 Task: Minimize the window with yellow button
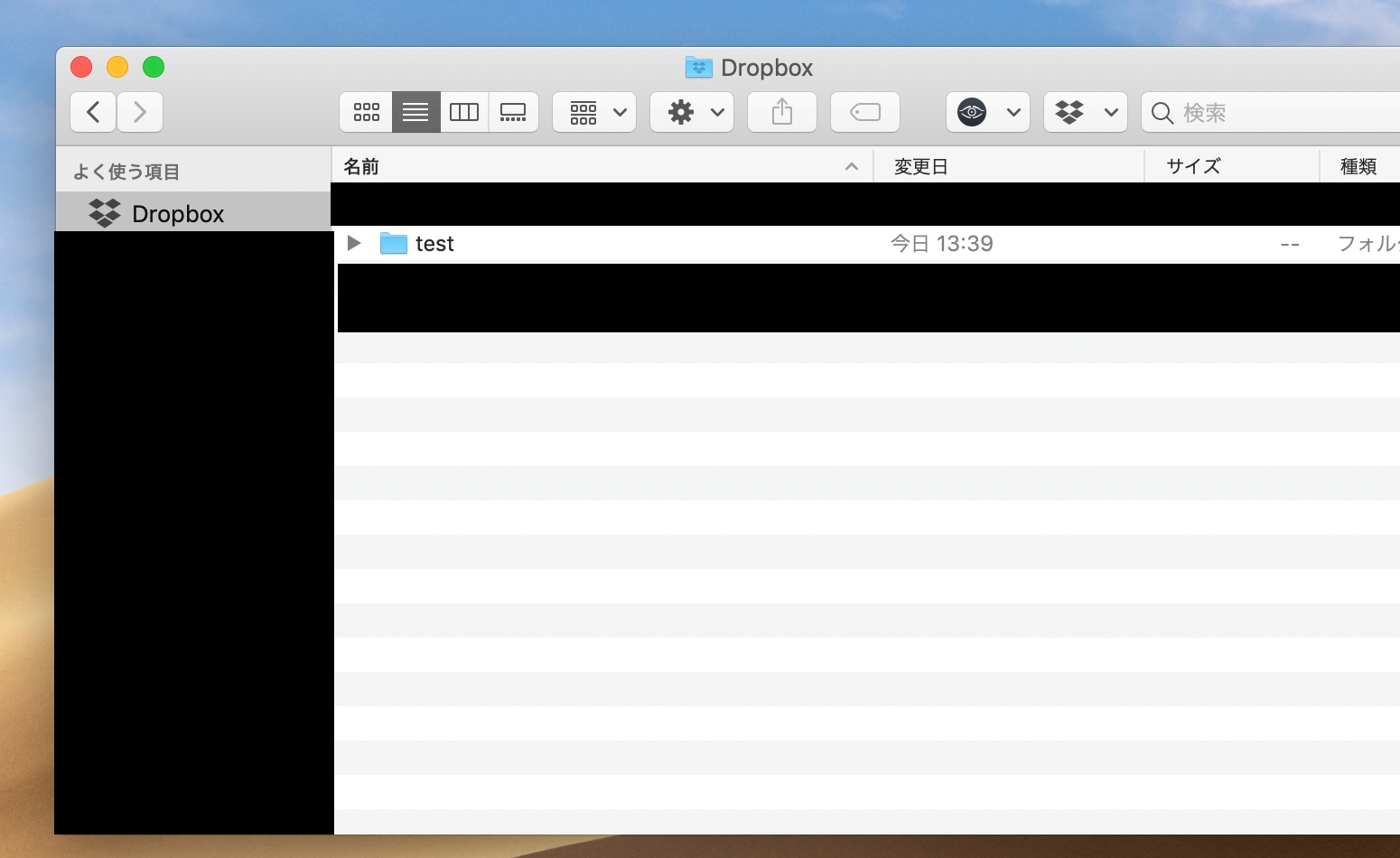coord(117,67)
